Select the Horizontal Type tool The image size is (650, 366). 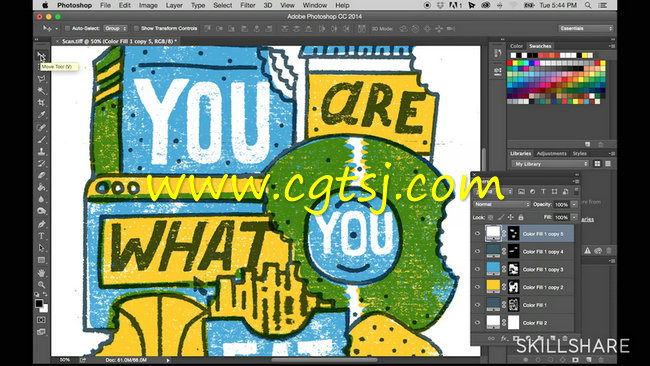(x=41, y=236)
